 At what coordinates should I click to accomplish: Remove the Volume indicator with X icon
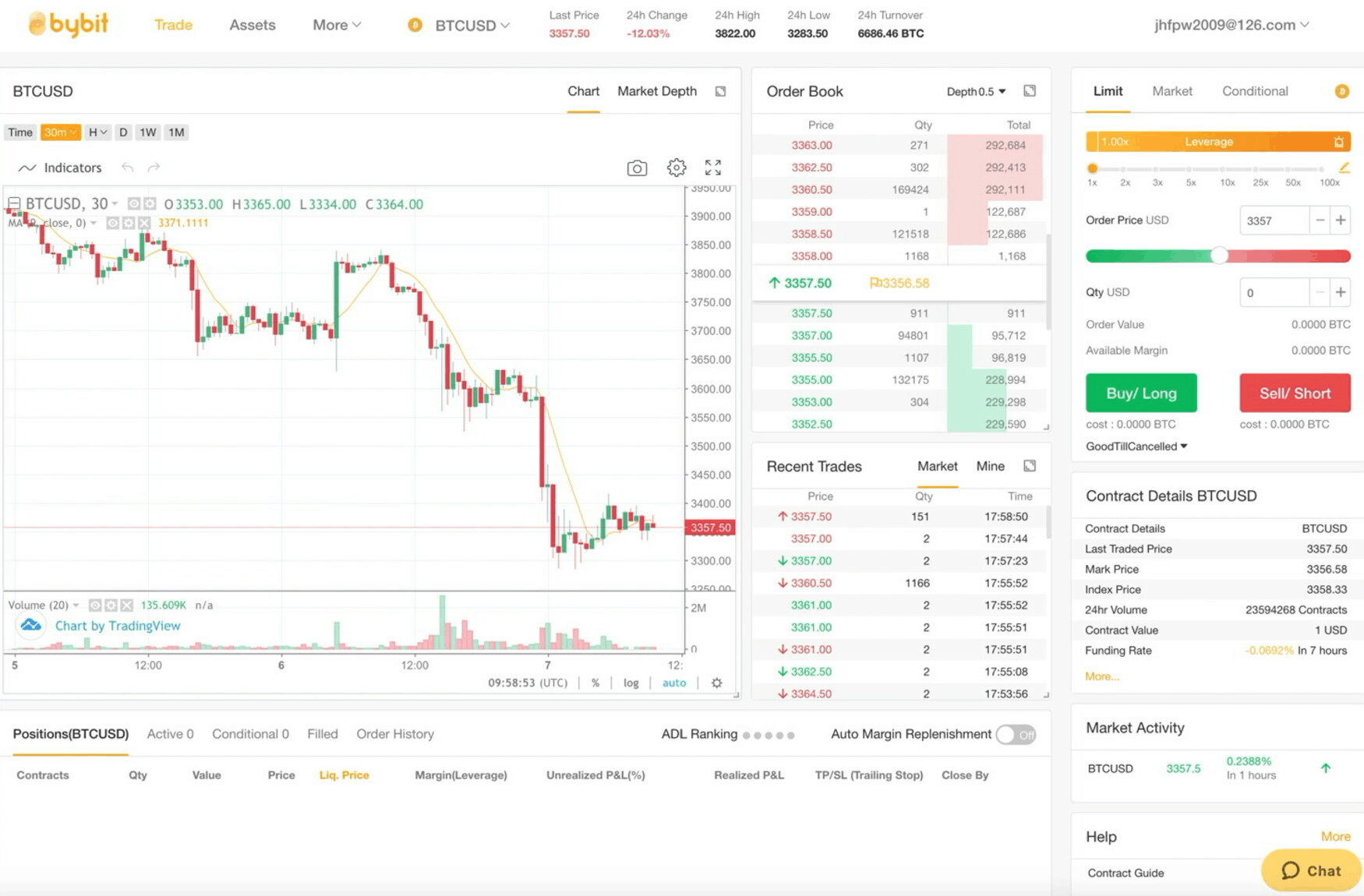127,605
